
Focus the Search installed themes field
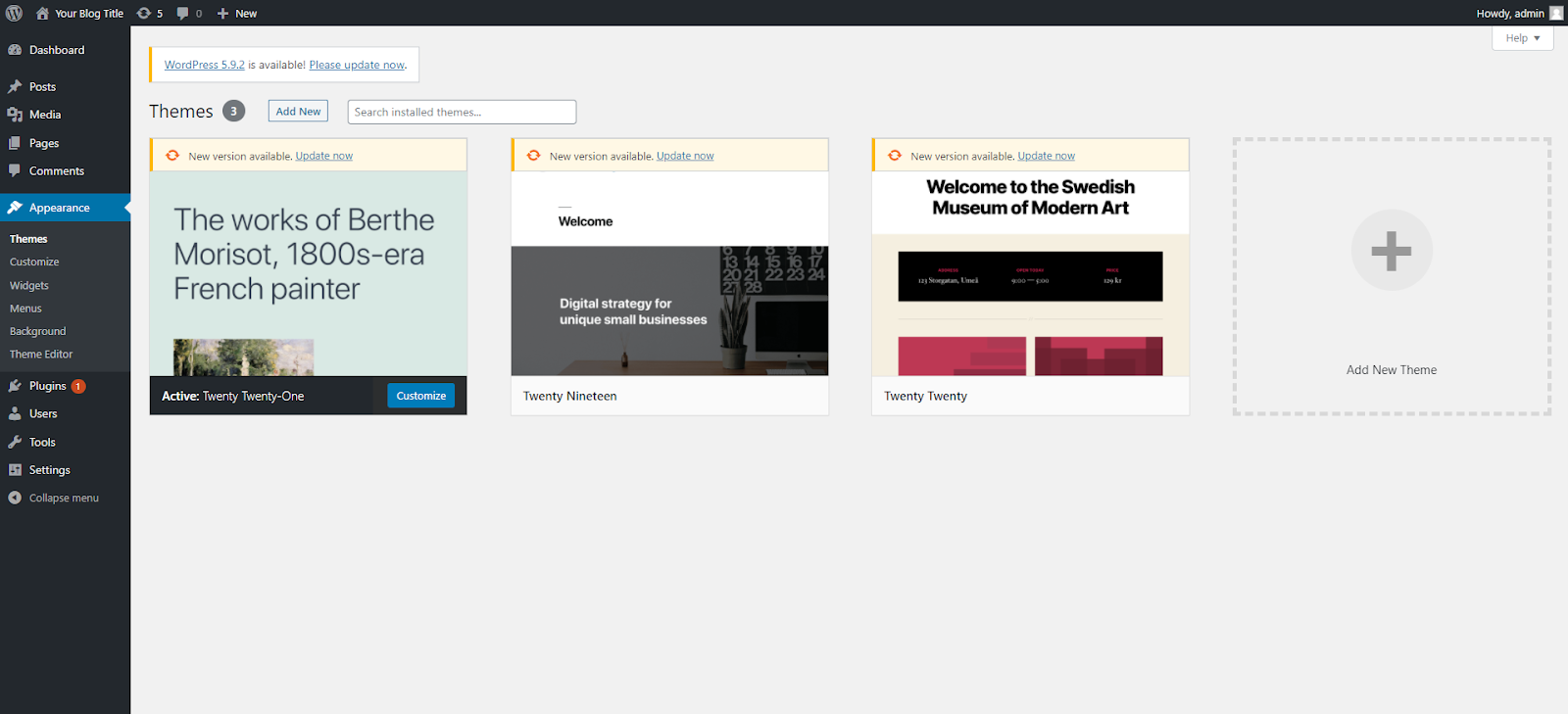pyautogui.click(x=462, y=112)
